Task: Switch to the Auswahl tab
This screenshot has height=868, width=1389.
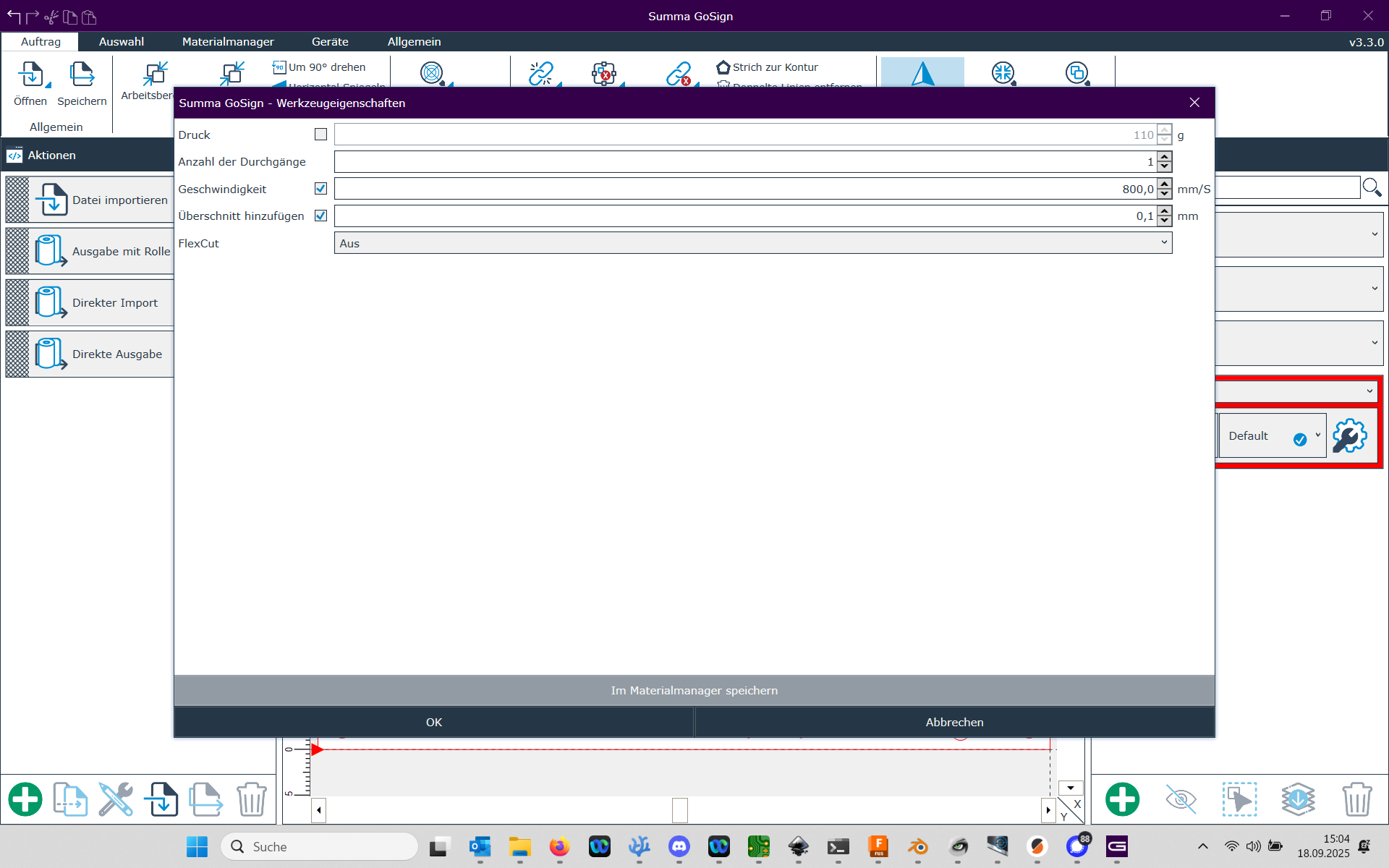Action: tap(122, 42)
